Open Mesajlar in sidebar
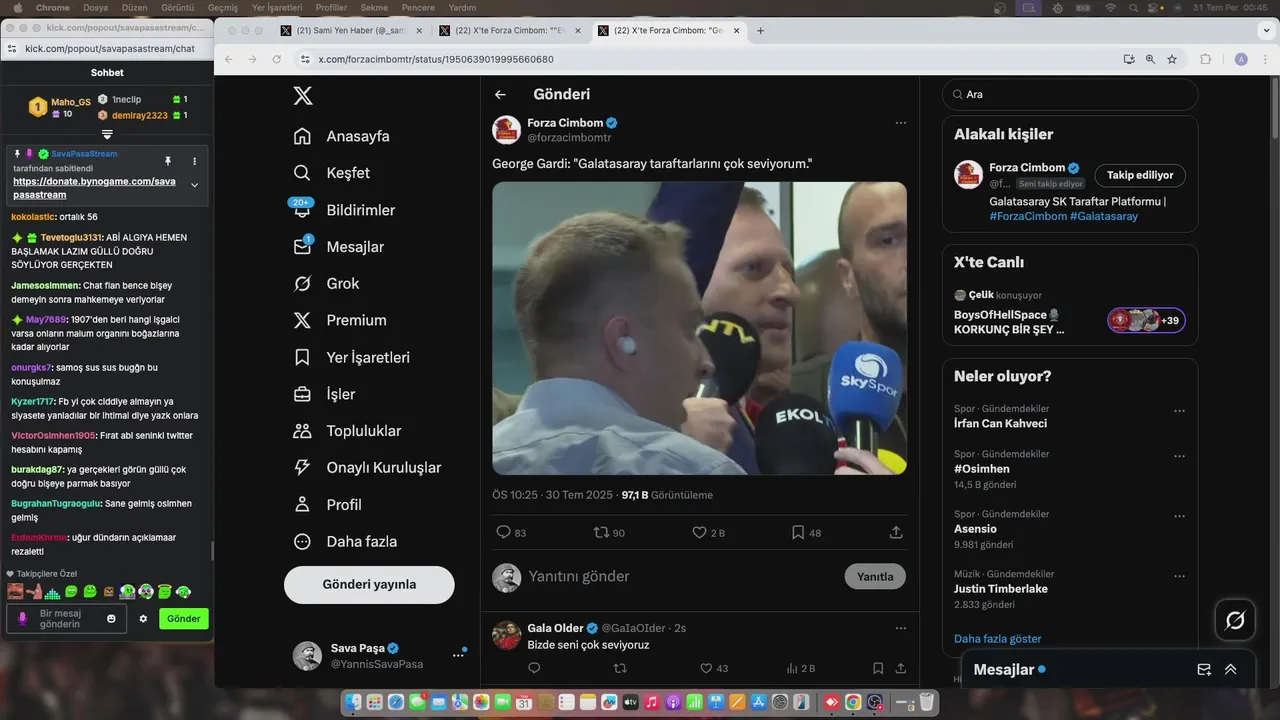This screenshot has width=1280, height=720. 338,247
